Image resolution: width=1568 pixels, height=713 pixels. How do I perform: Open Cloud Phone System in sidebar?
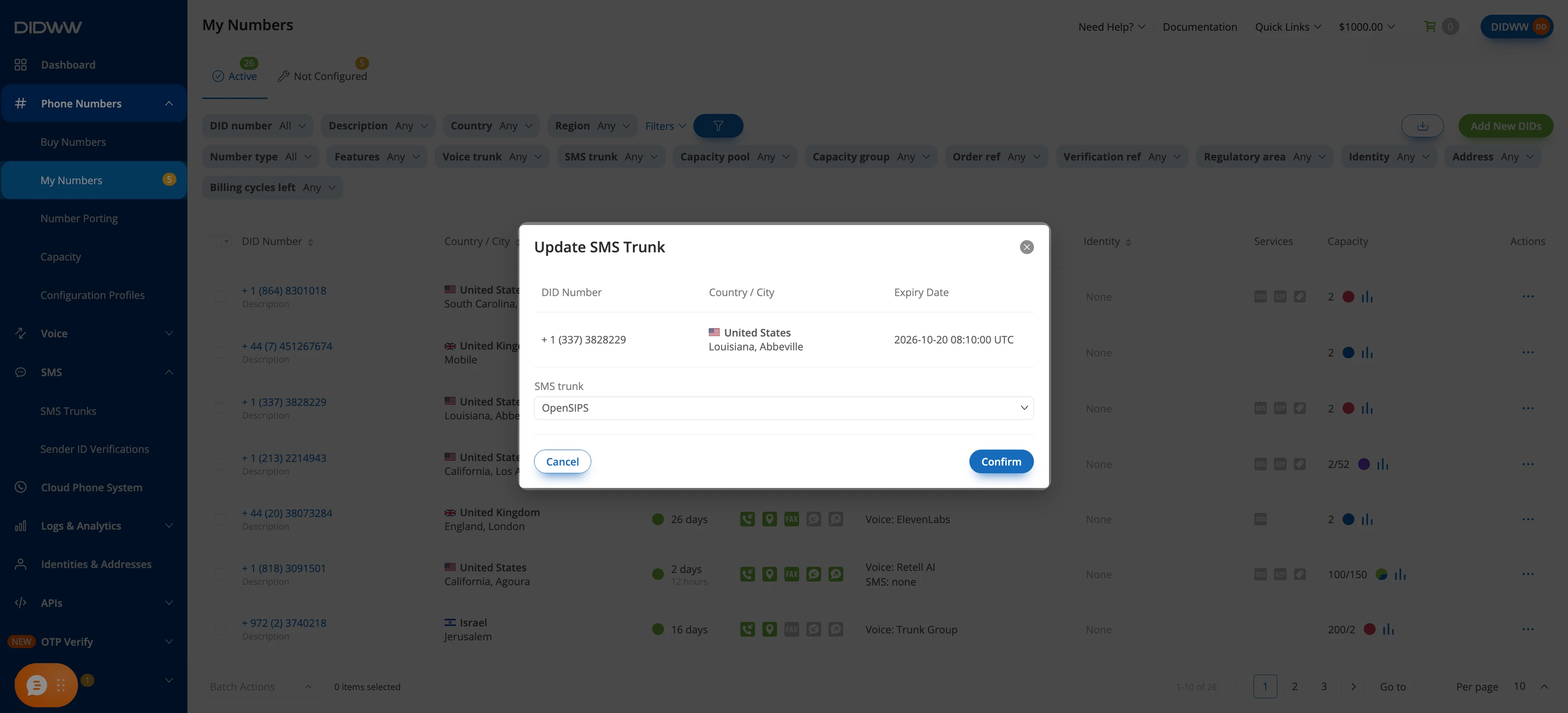[x=91, y=487]
